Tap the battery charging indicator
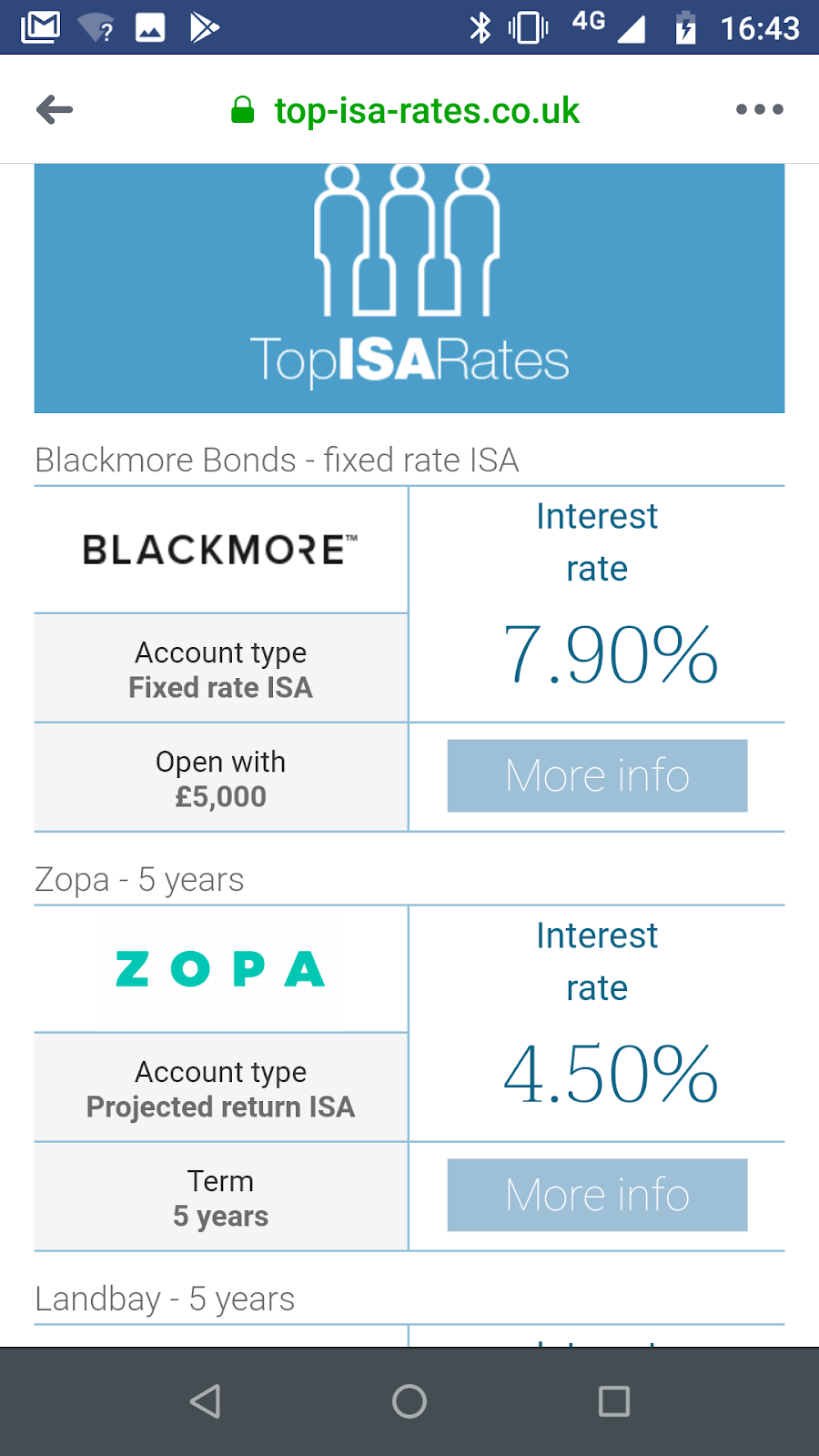This screenshot has height=1456, width=819. [682, 27]
